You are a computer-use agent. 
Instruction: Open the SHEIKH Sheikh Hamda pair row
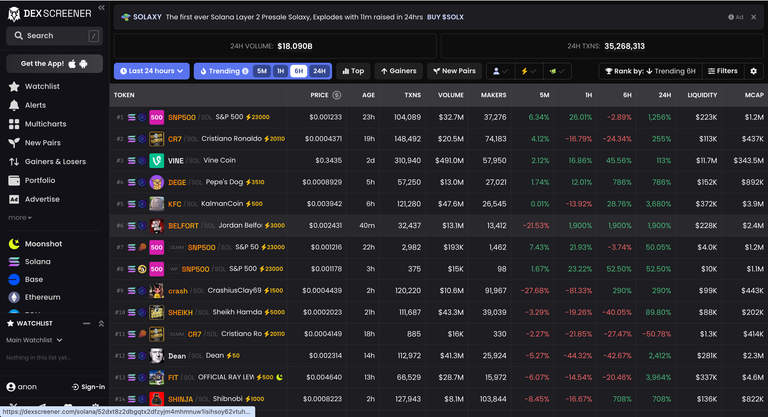pos(439,312)
